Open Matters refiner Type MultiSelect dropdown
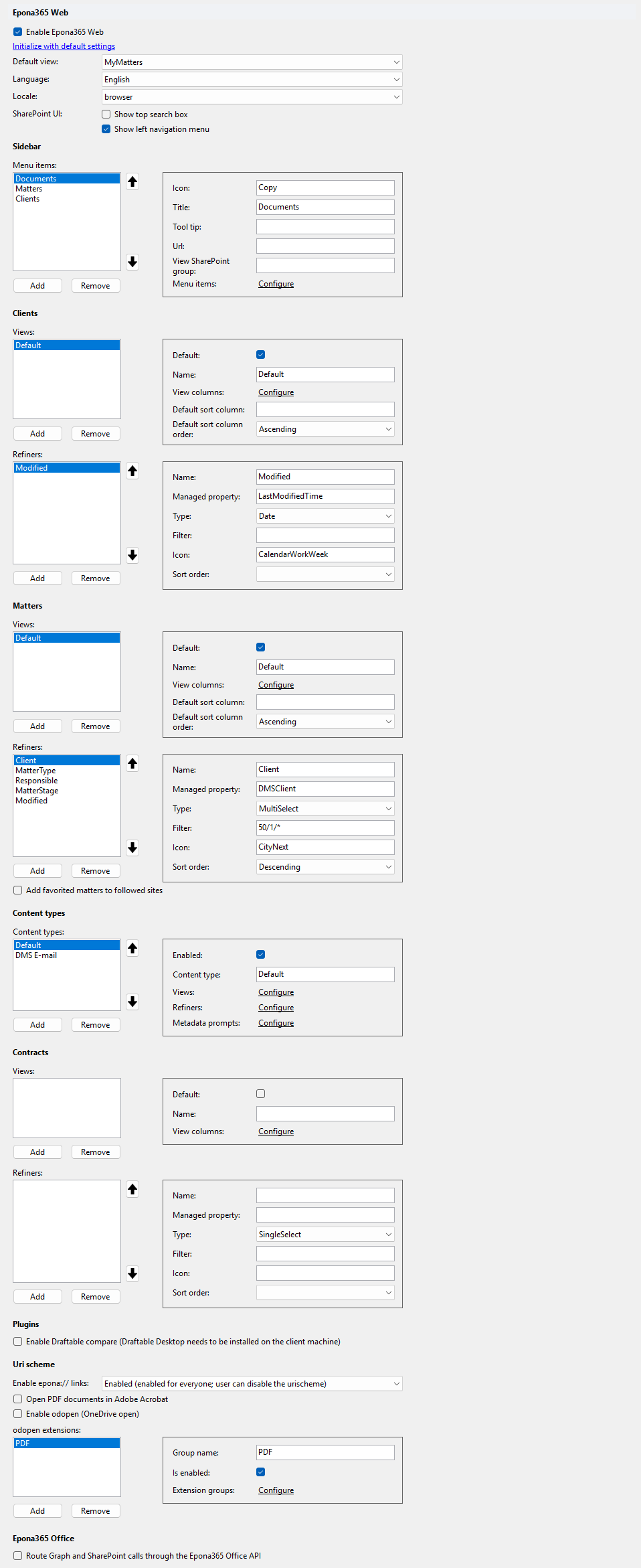This screenshot has height=1568, width=641. (x=325, y=809)
